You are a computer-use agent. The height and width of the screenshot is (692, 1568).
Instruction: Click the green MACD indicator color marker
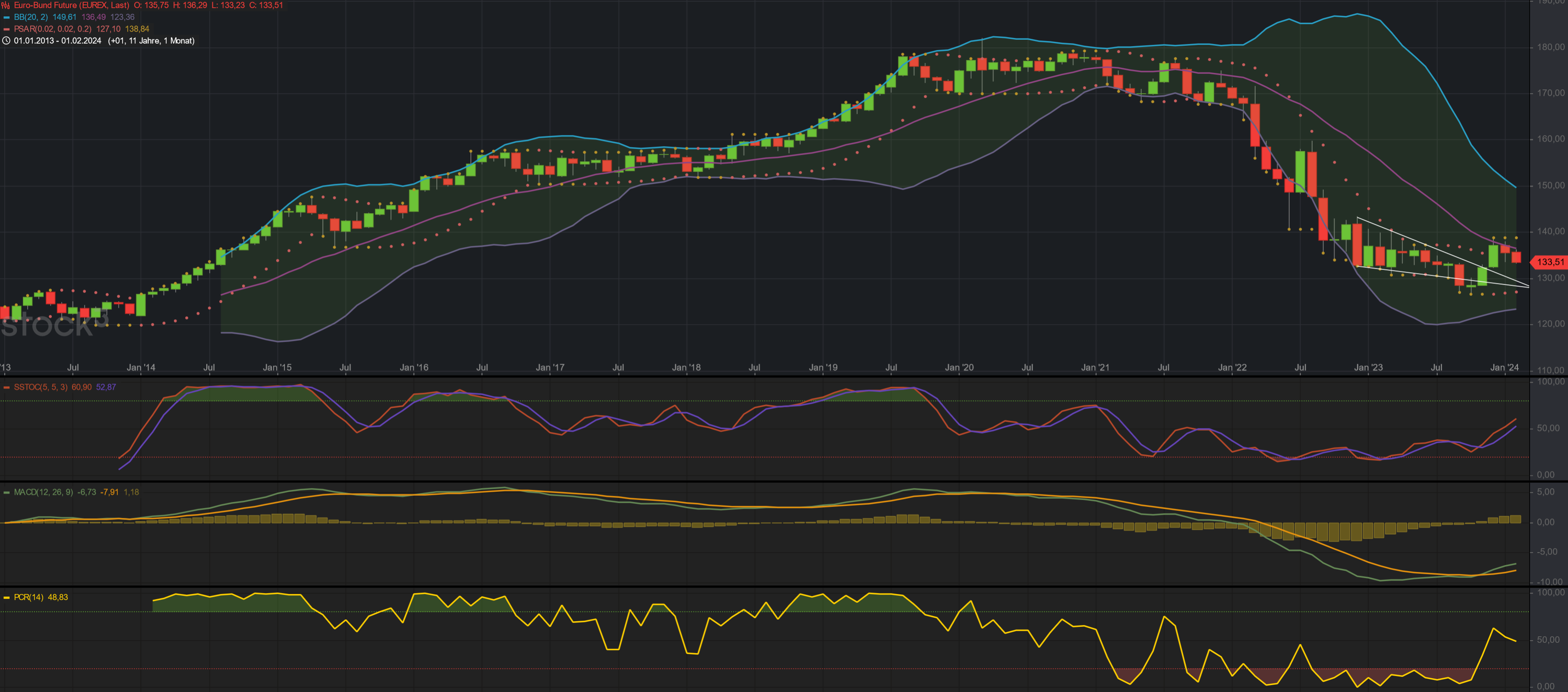pos(7,492)
